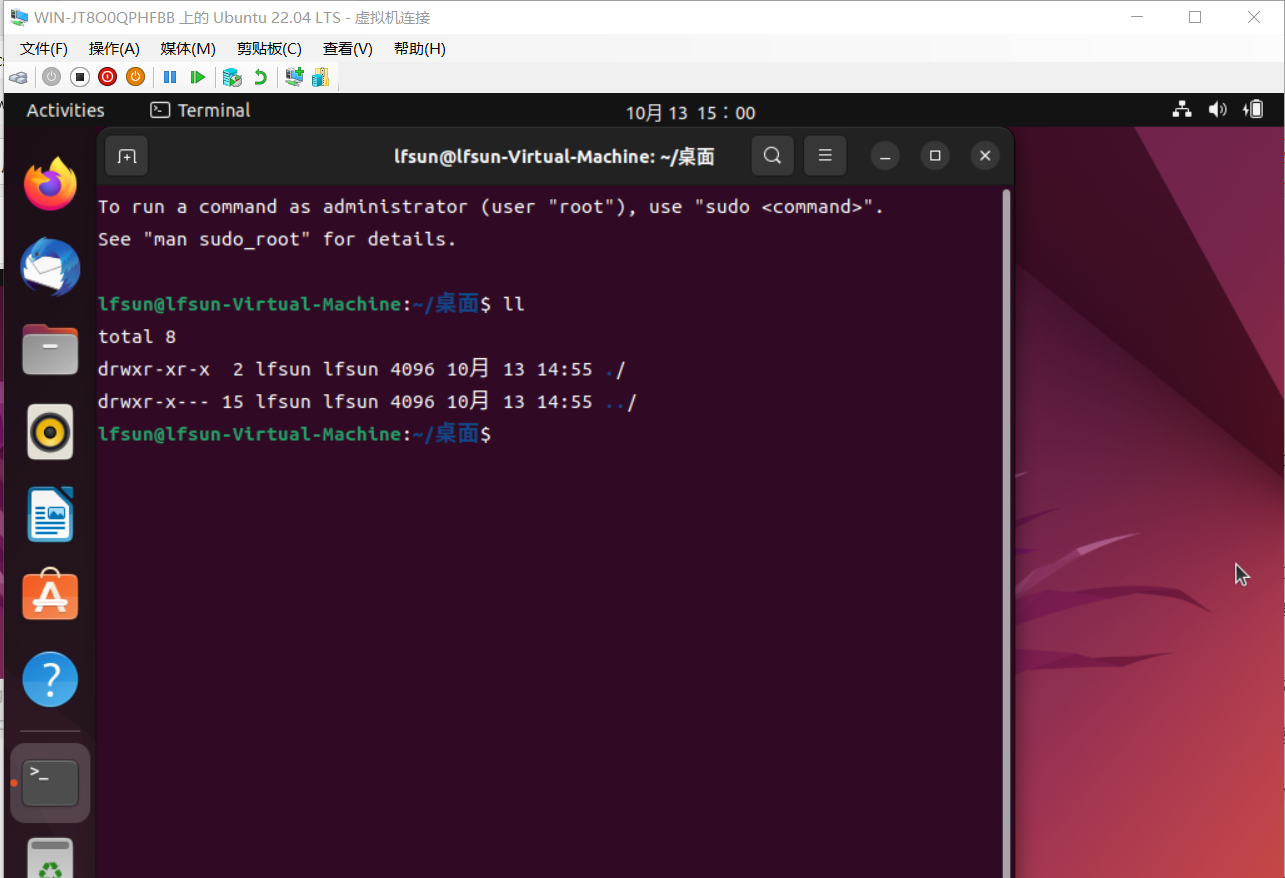This screenshot has width=1285, height=878.
Task: Open the Help icon in the dock
Action: (50, 679)
